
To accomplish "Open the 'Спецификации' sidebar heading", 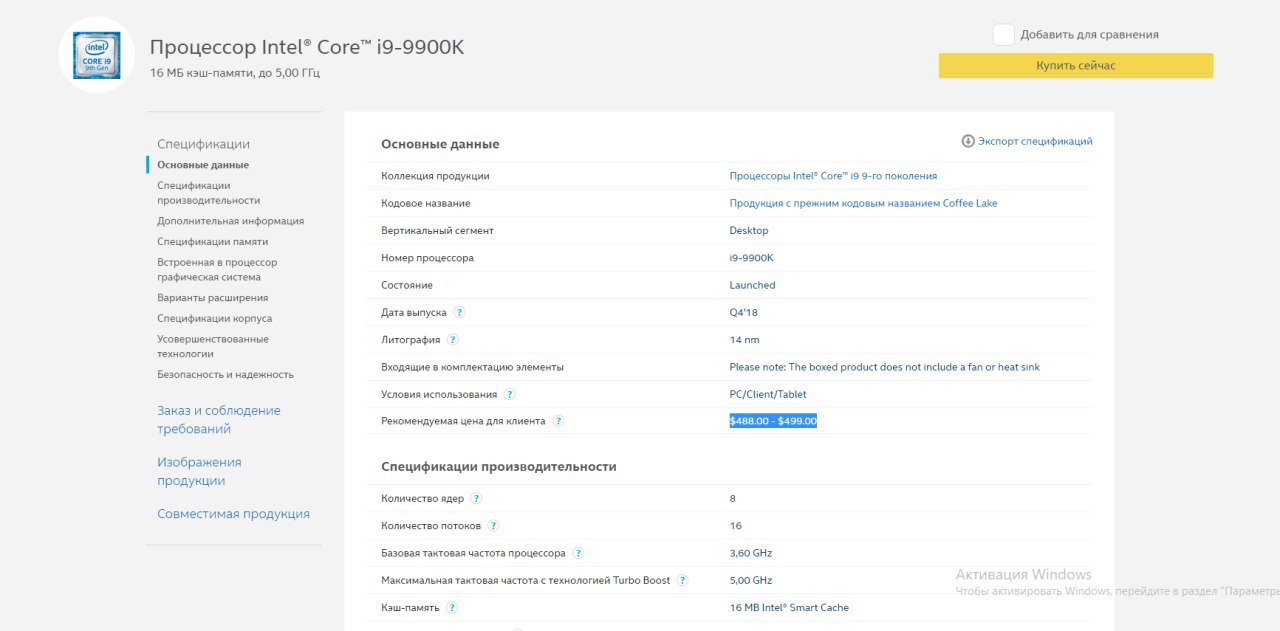I will point(203,144).
